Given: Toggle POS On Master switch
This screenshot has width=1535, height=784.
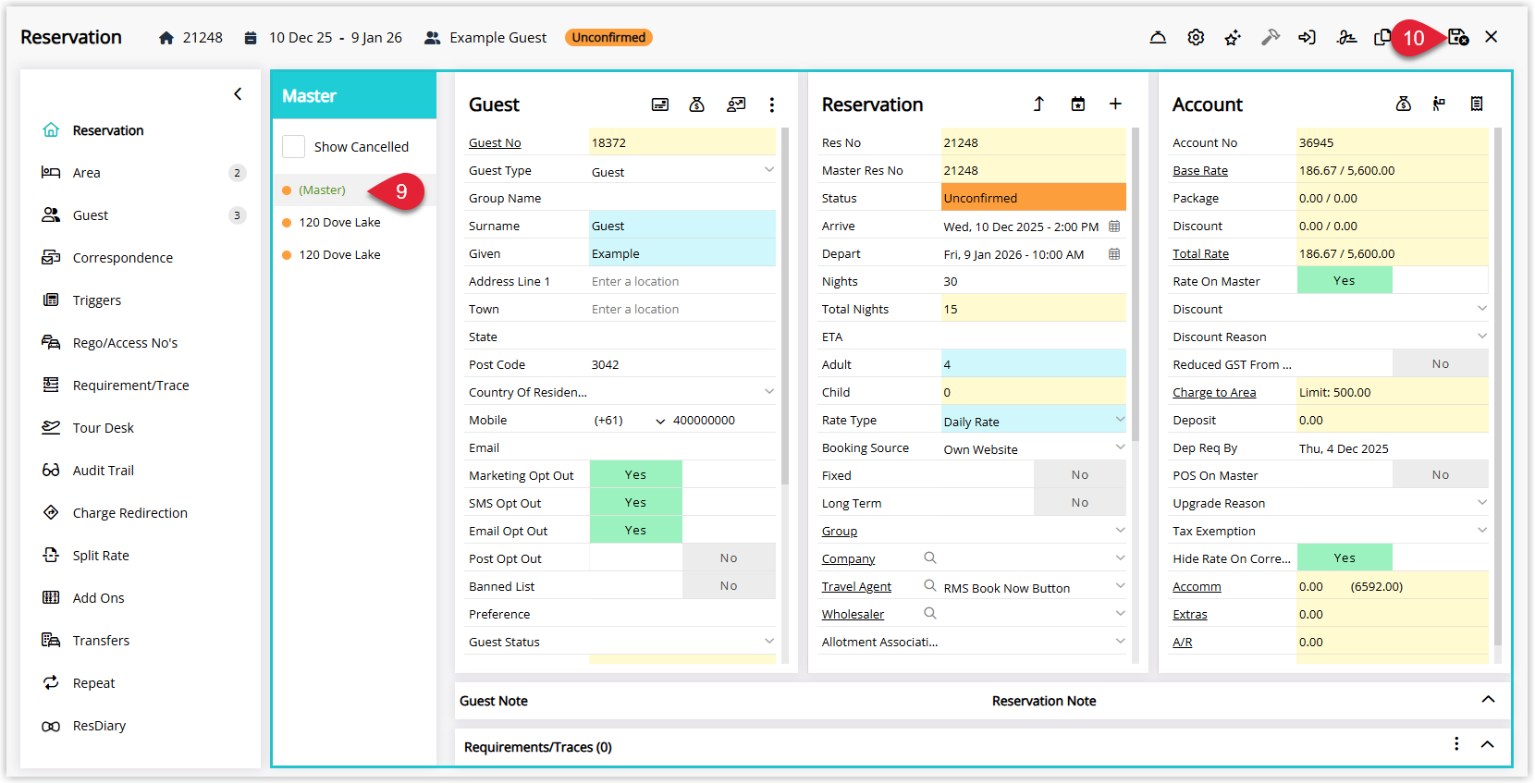Looking at the screenshot, I should pyautogui.click(x=1441, y=474).
